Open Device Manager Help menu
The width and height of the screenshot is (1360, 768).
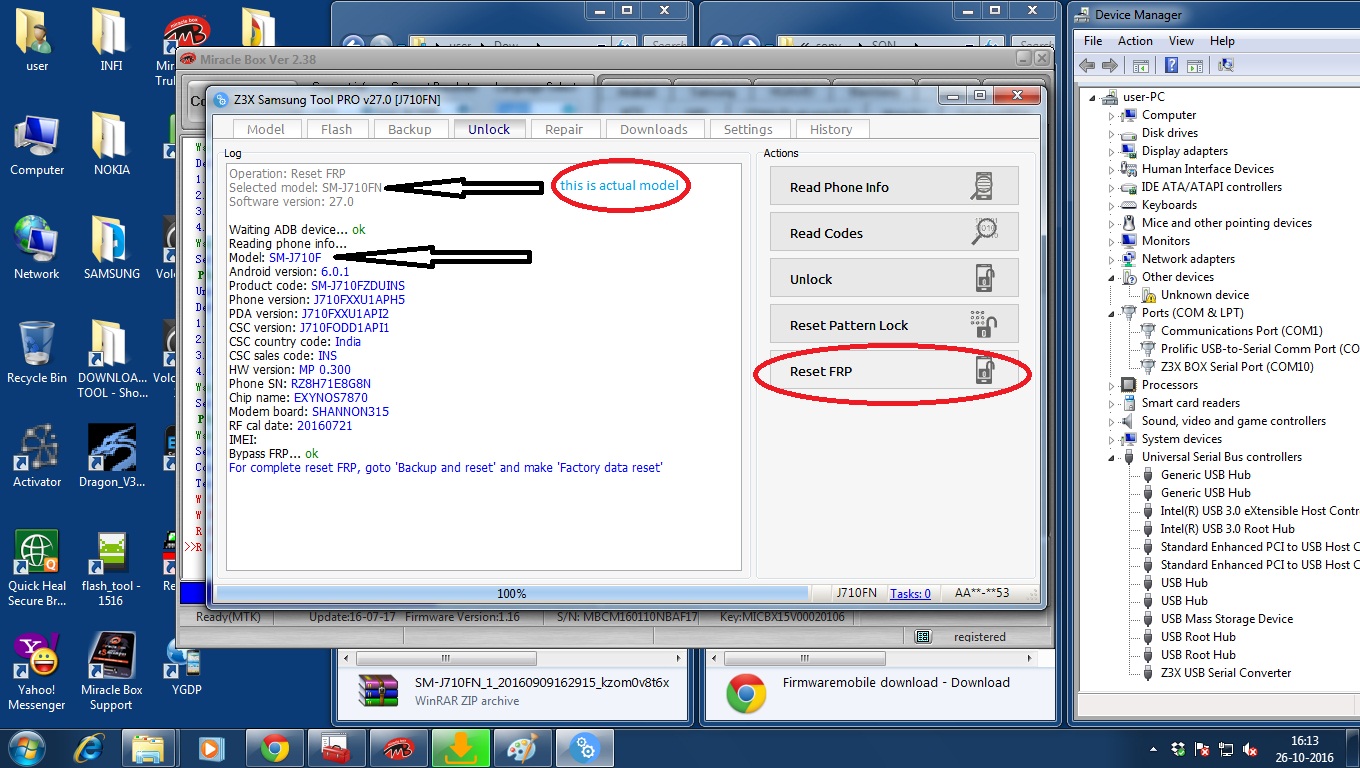tap(1222, 41)
